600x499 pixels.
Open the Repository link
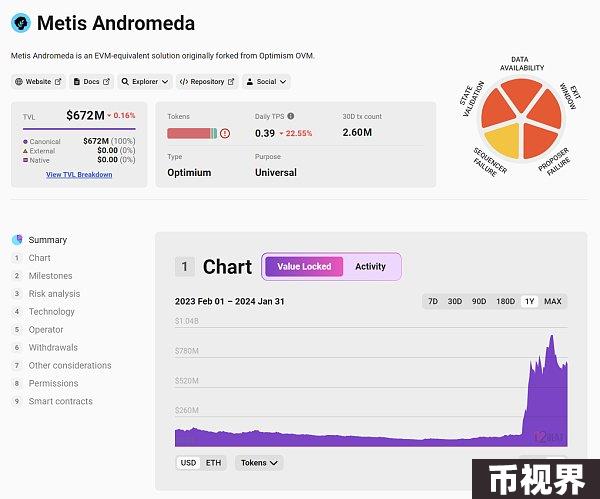[207, 82]
